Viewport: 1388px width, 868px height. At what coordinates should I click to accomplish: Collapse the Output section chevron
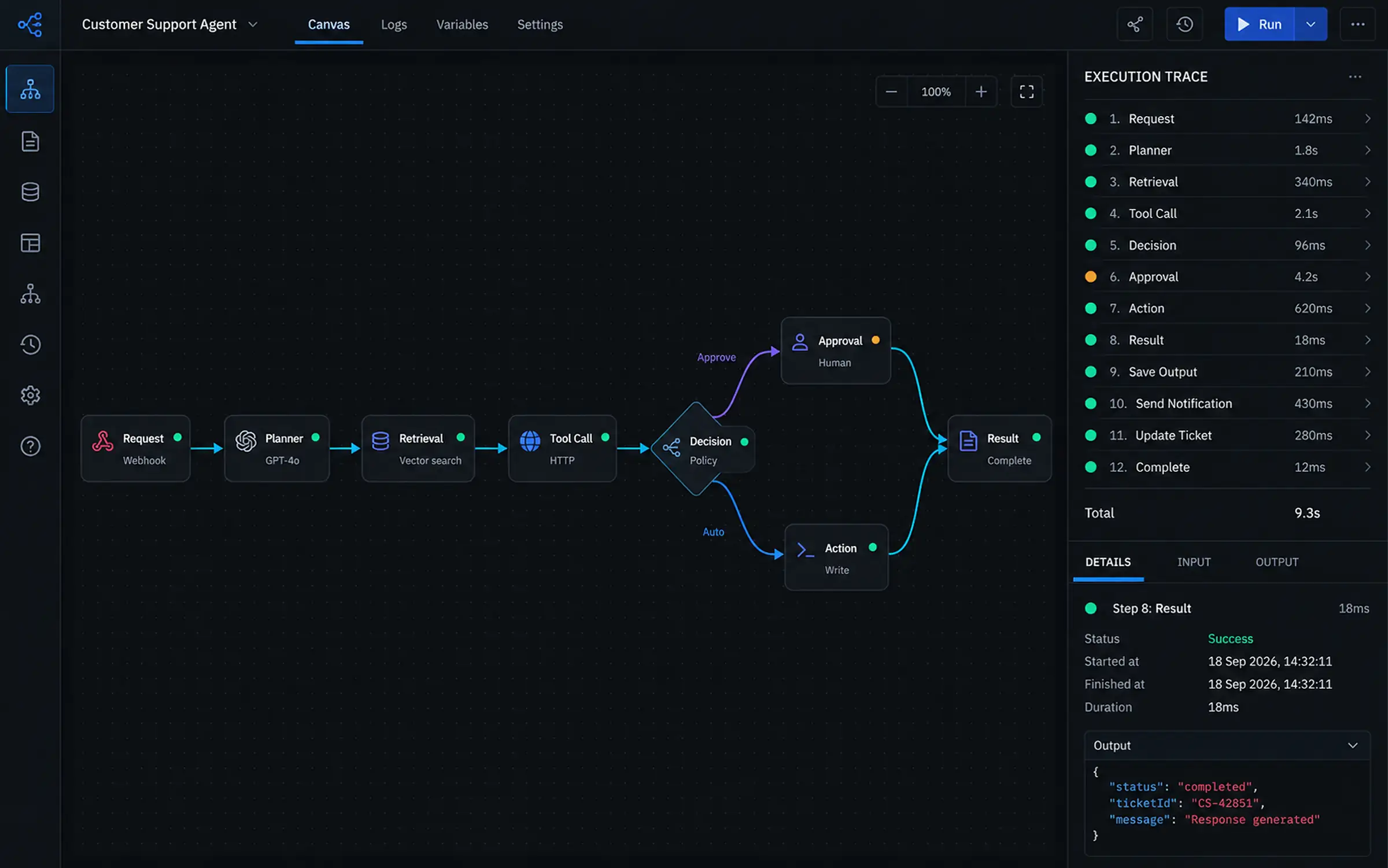(1353, 745)
